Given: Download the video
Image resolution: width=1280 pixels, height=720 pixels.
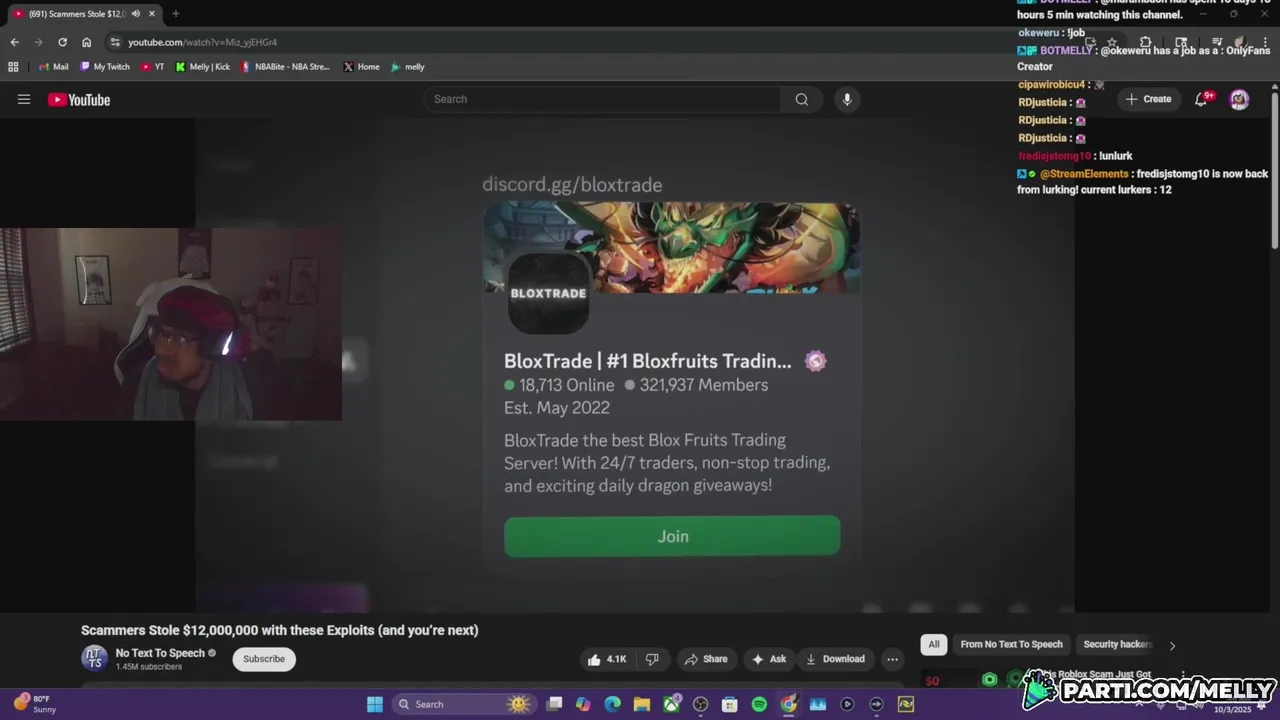Looking at the screenshot, I should pyautogui.click(x=835, y=659).
